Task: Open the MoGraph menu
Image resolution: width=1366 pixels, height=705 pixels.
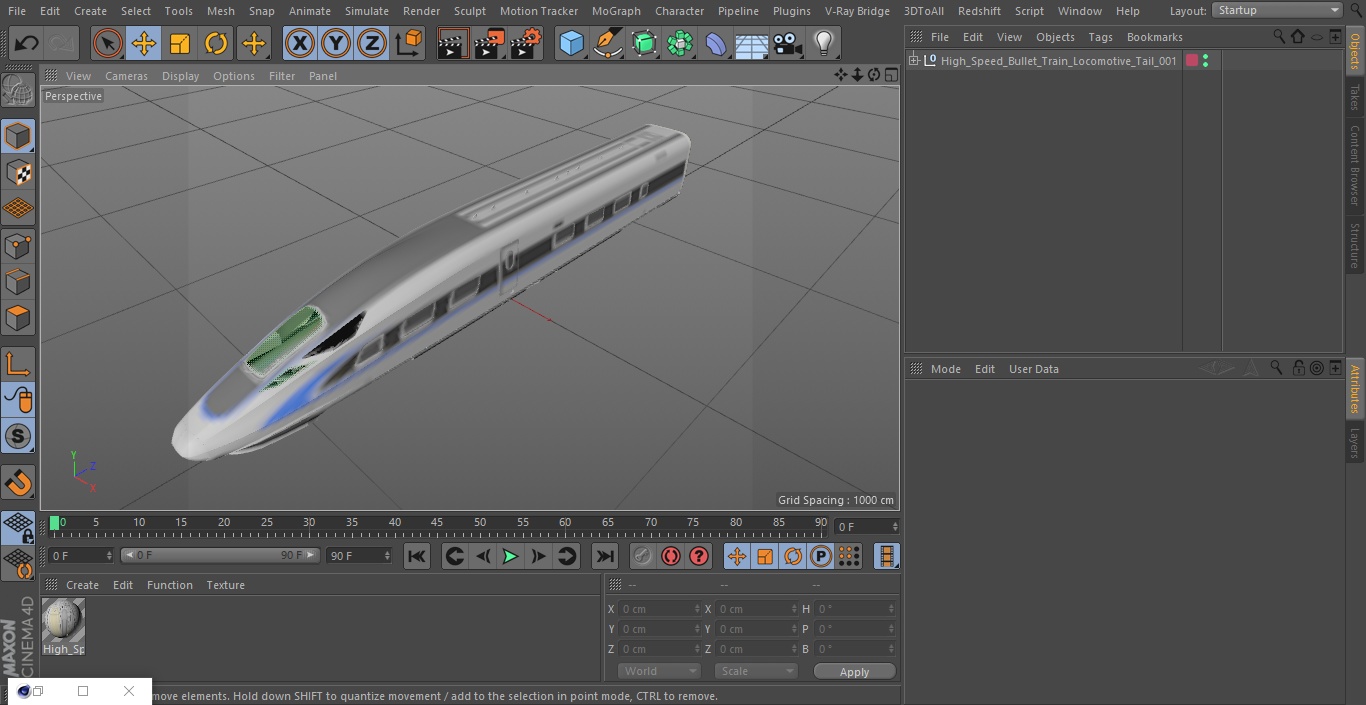Action: (616, 11)
